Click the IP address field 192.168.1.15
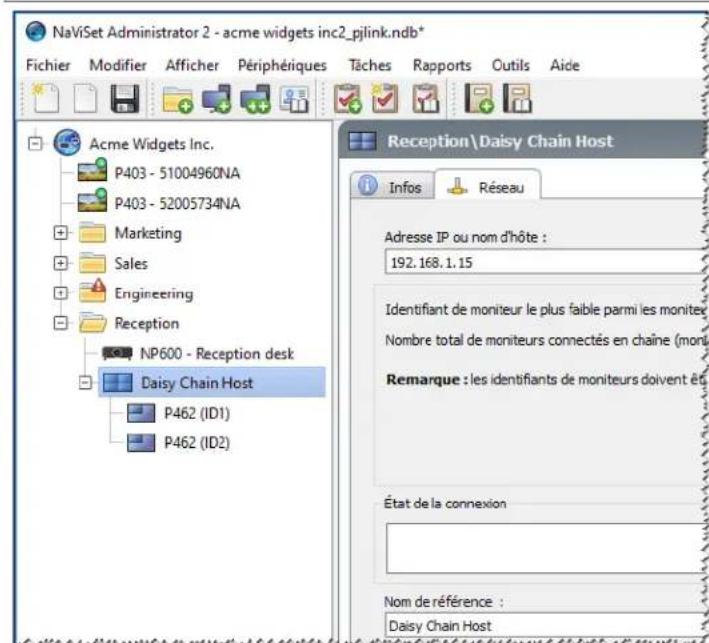Screen dimensions: 709x643 pyautogui.click(x=546, y=262)
